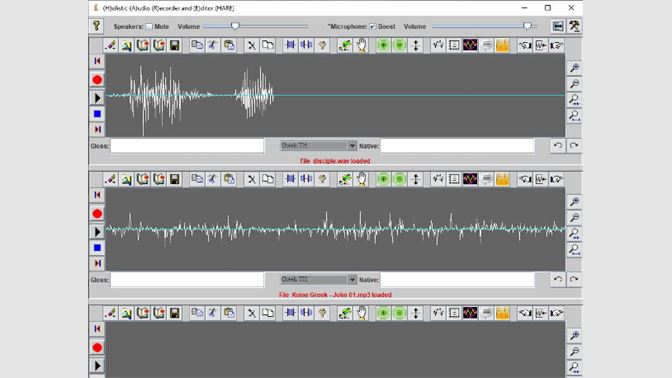The image size is (672, 378).
Task: Click orange bars icon in empty bottom panel
Action: click(x=502, y=312)
